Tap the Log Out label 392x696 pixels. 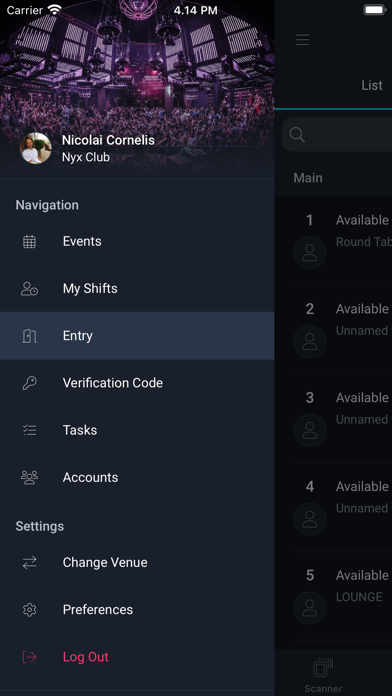click(x=86, y=657)
